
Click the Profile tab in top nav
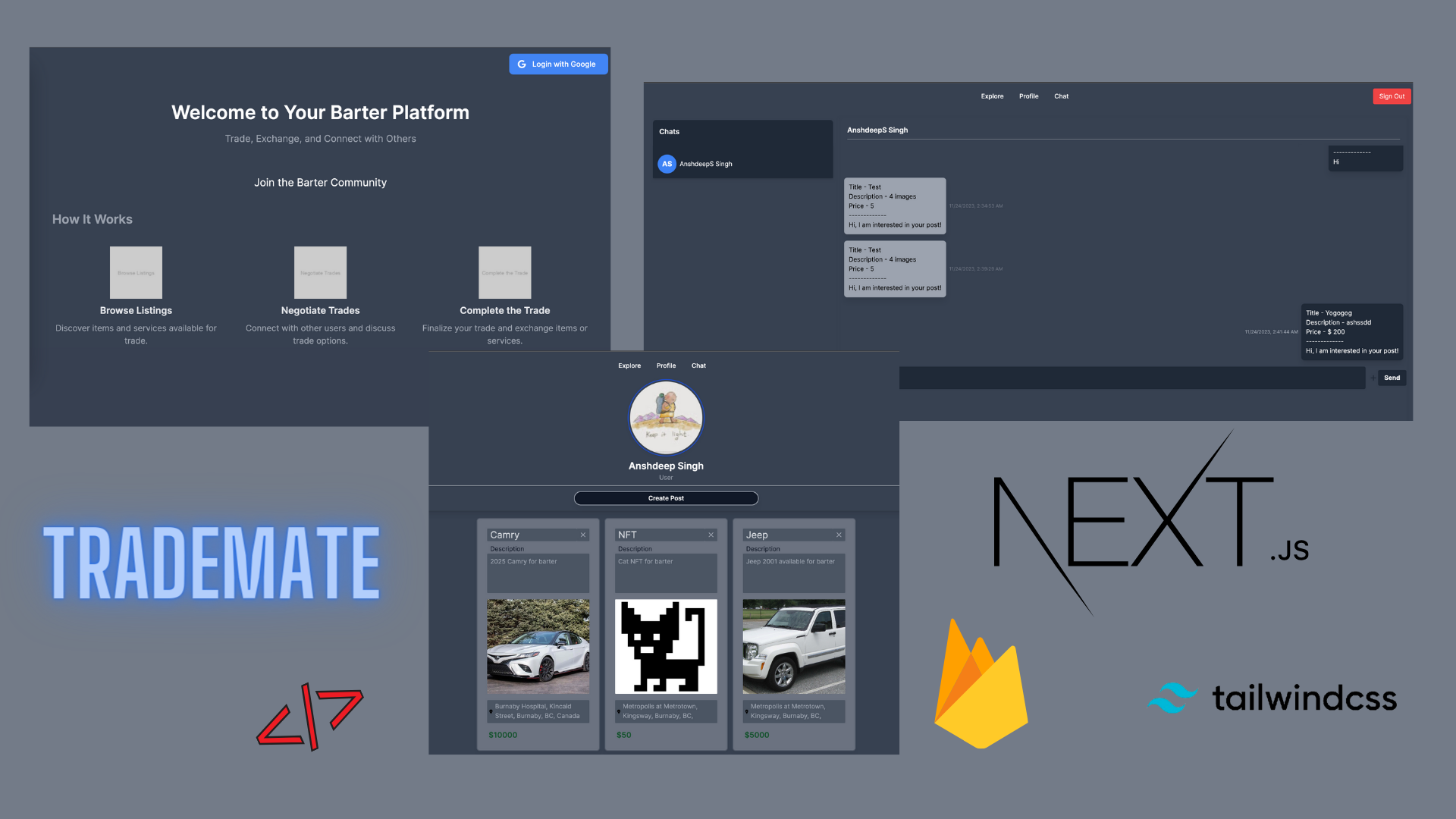[x=665, y=365]
